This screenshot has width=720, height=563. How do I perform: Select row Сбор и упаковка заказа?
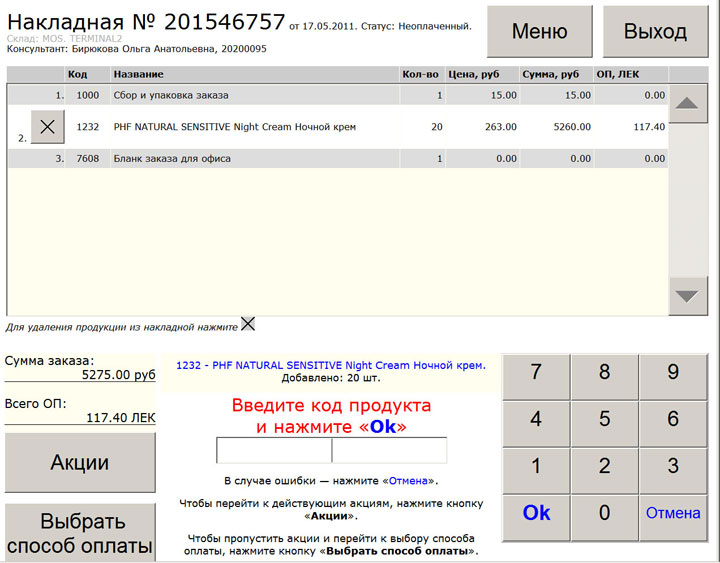[338, 95]
